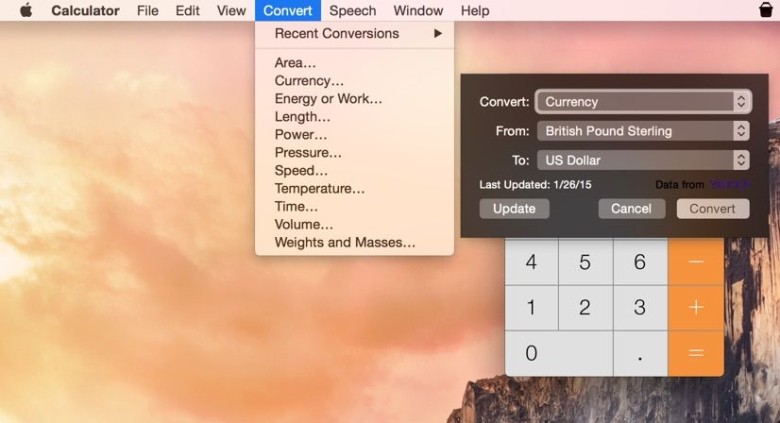Select Temperature… conversion
Image resolution: width=780 pixels, height=423 pixels.
pyautogui.click(x=354, y=189)
